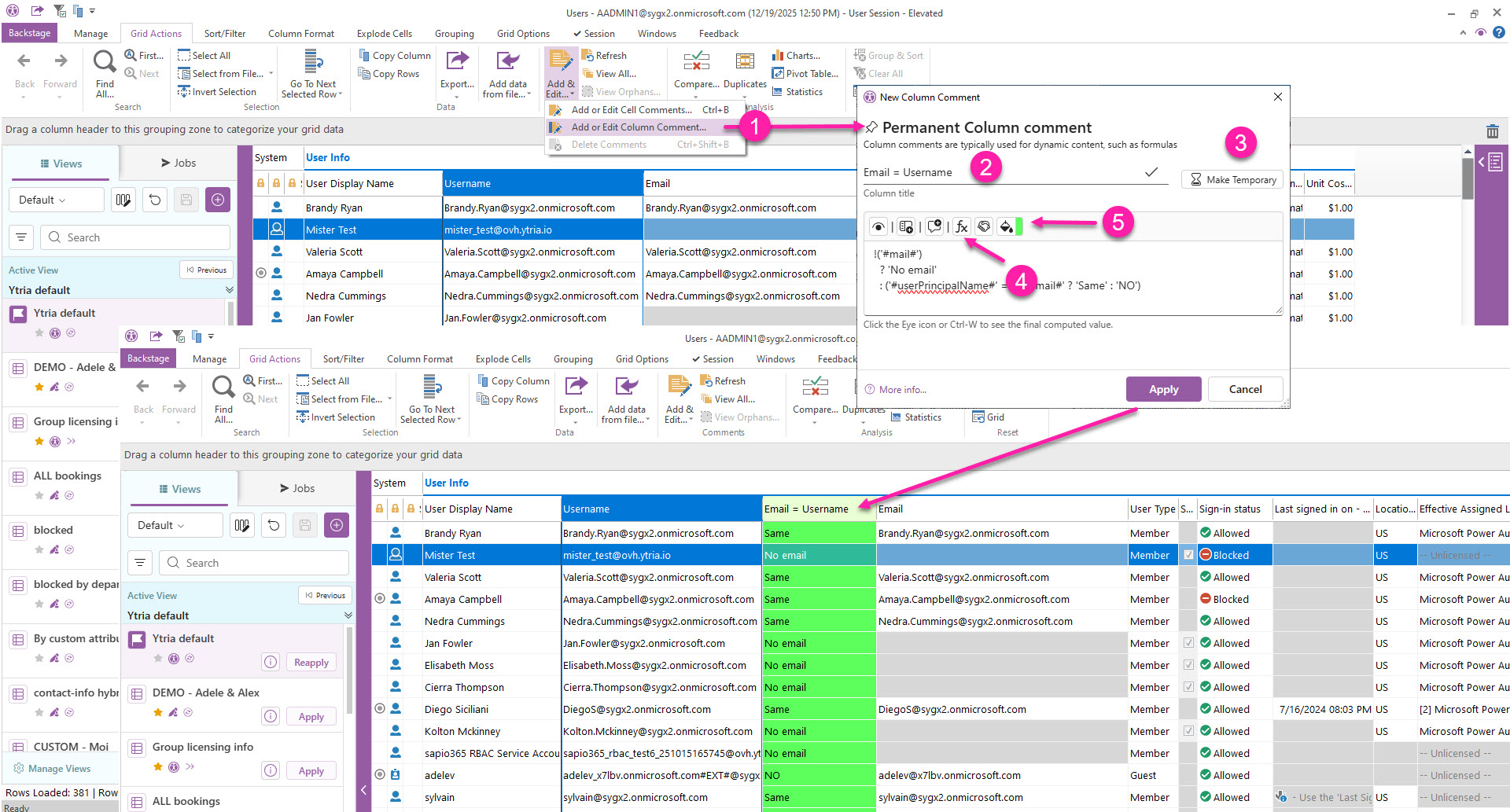Click the eye preview icon in dialog

tap(878, 226)
